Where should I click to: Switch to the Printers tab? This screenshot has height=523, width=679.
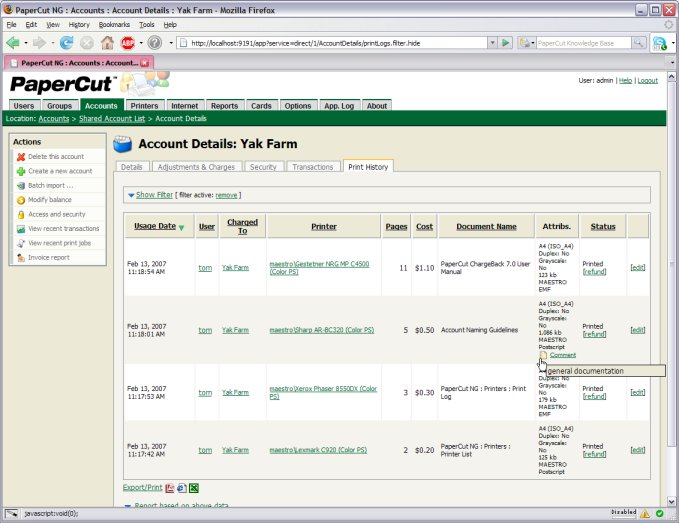pos(144,106)
